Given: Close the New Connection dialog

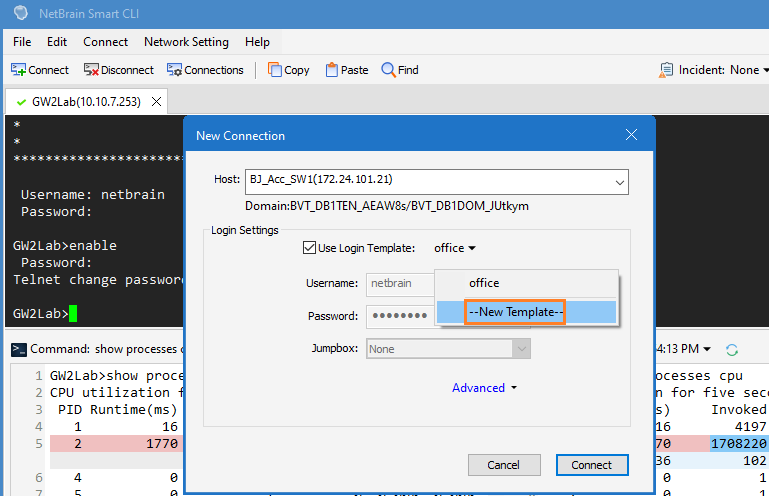Looking at the screenshot, I should [631, 135].
